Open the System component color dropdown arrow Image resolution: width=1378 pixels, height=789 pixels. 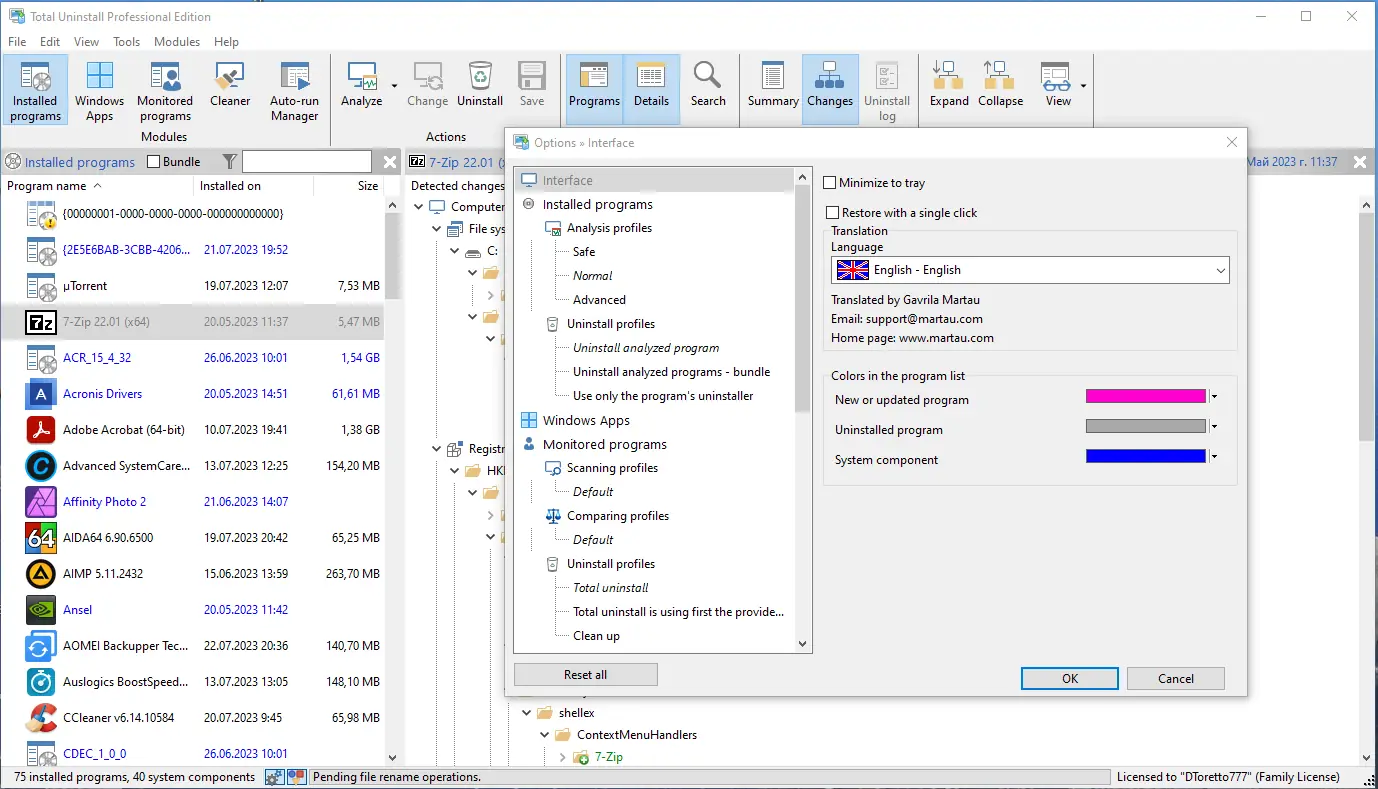point(1214,457)
